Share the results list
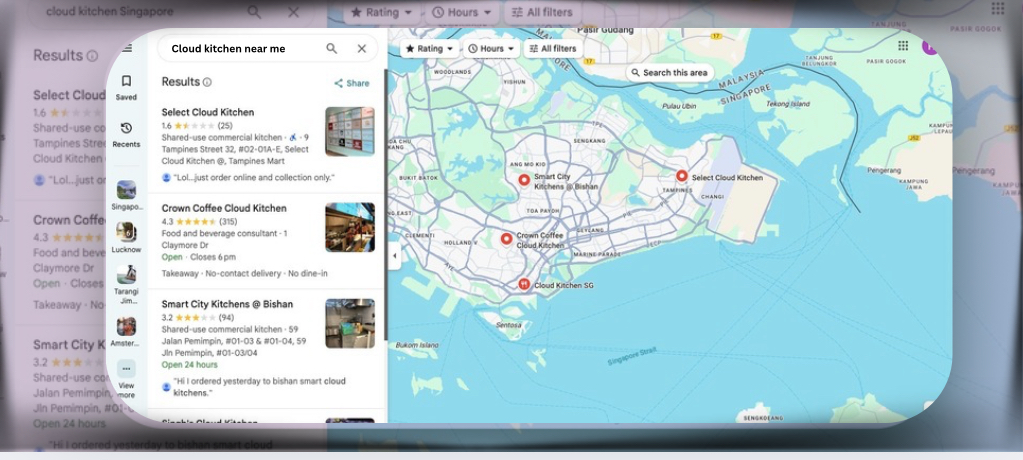The image size is (1023, 460). [352, 83]
